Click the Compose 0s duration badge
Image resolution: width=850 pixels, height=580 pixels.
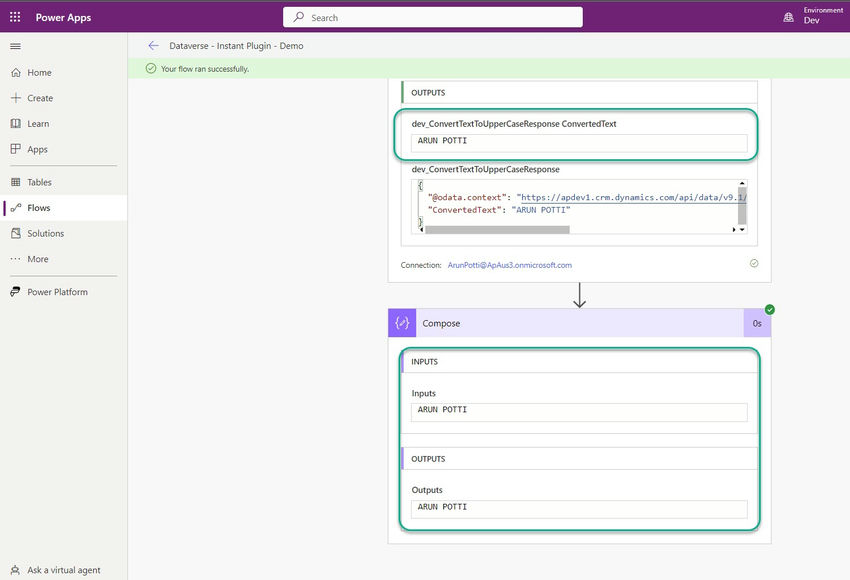(757, 323)
